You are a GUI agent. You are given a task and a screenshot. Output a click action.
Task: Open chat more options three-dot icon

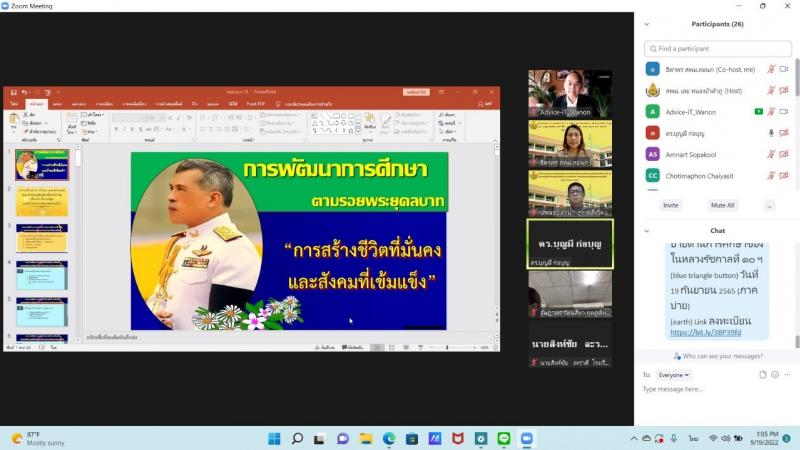(x=787, y=374)
